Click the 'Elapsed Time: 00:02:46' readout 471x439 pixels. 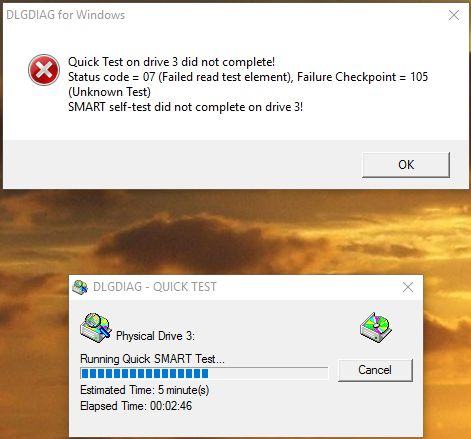(136, 406)
